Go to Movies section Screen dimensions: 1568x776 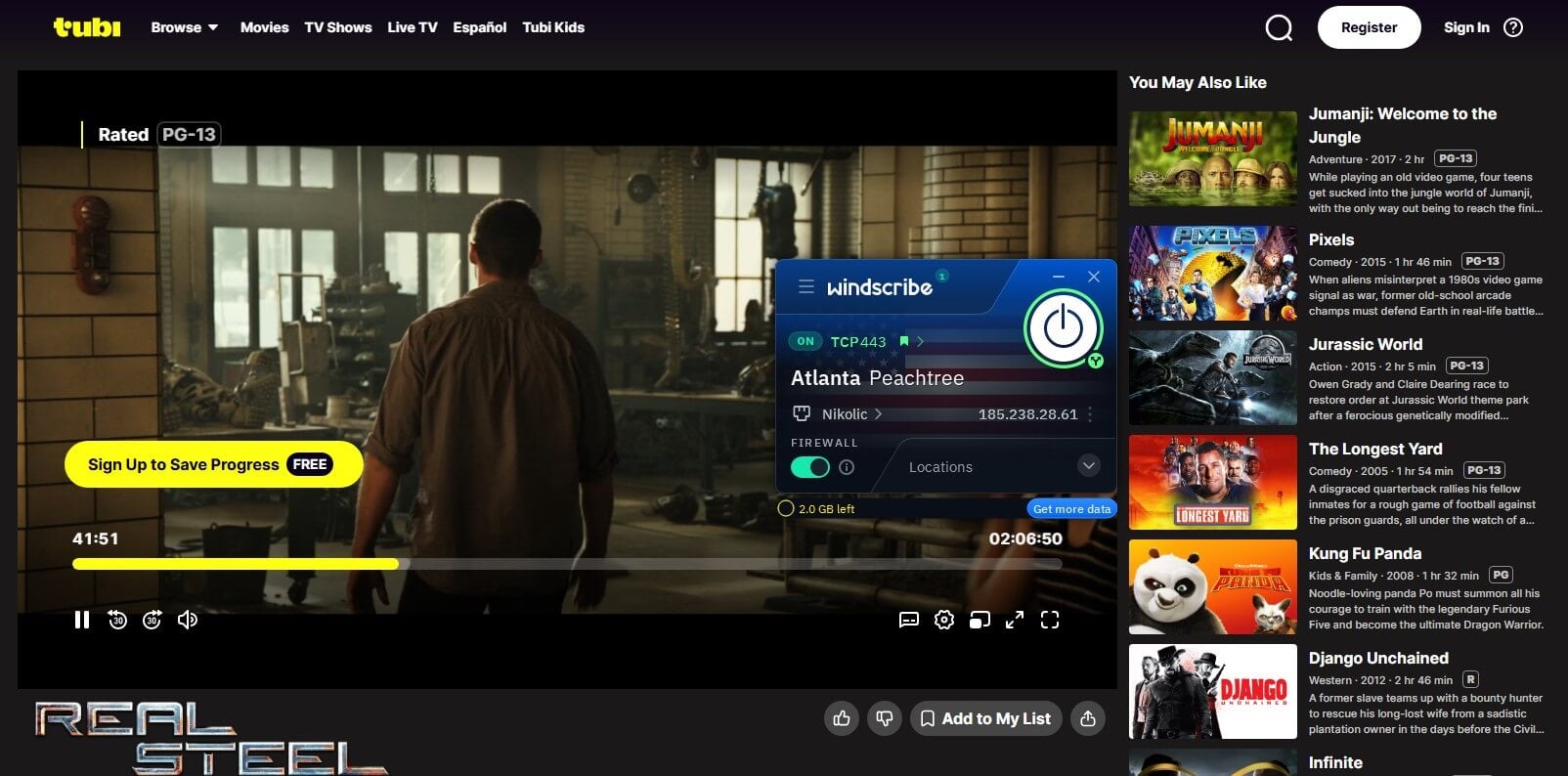pyautogui.click(x=264, y=27)
